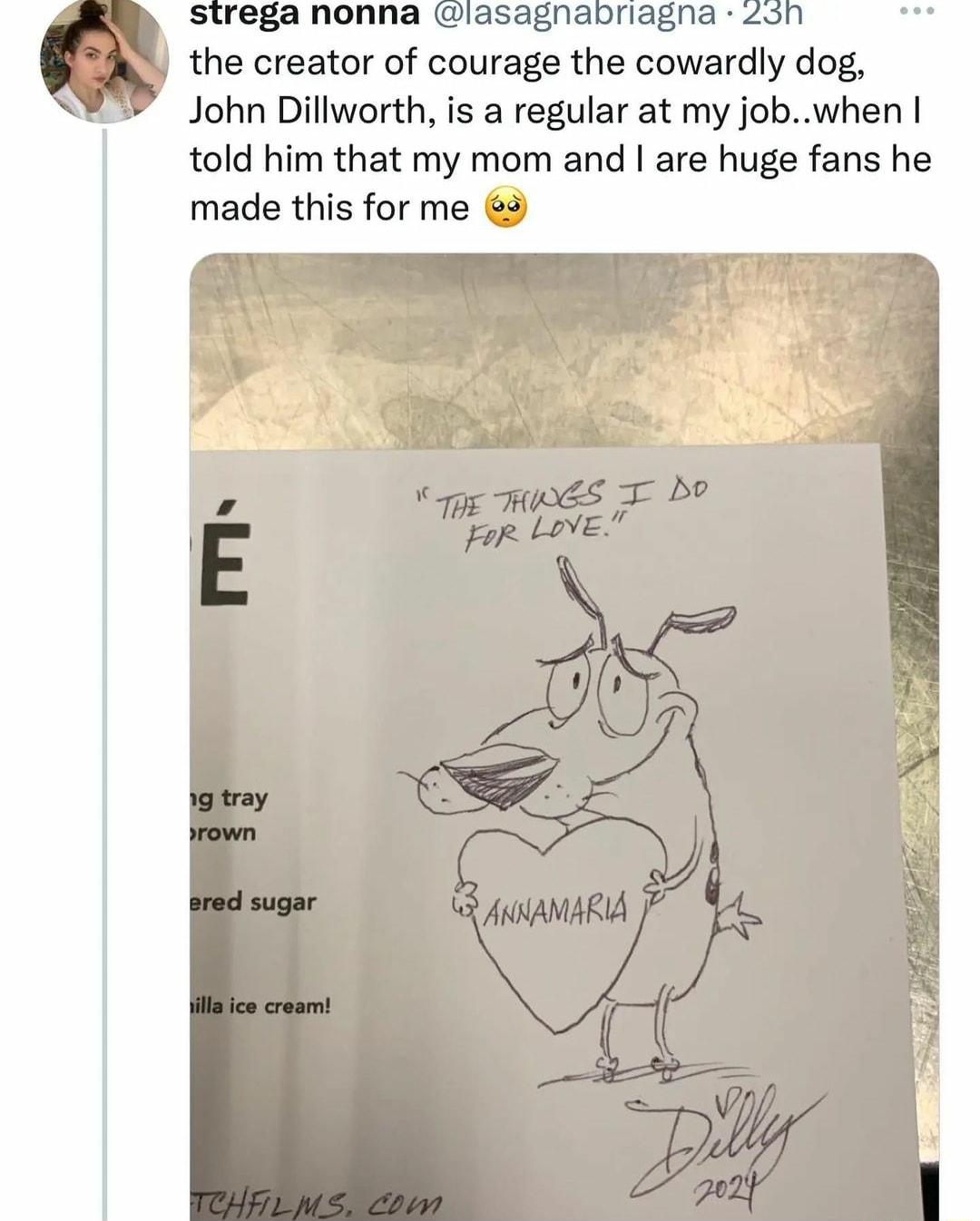This screenshot has width=980, height=1221.
Task: Click the recipe text 'ered sugar'
Action: tap(251, 903)
